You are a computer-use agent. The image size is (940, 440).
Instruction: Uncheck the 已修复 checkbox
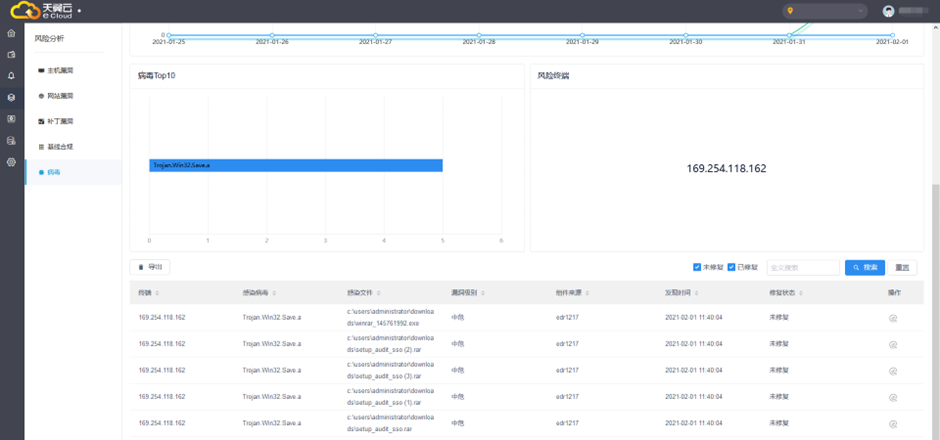point(731,267)
